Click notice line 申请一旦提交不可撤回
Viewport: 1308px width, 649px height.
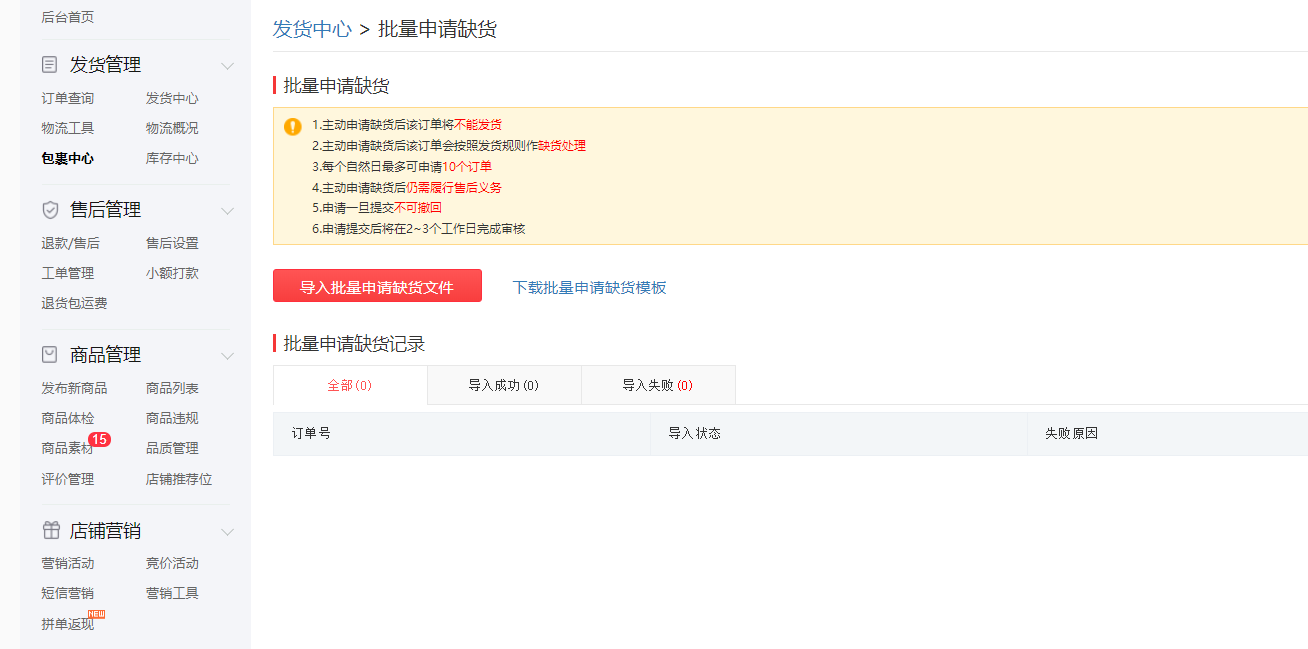coord(377,208)
